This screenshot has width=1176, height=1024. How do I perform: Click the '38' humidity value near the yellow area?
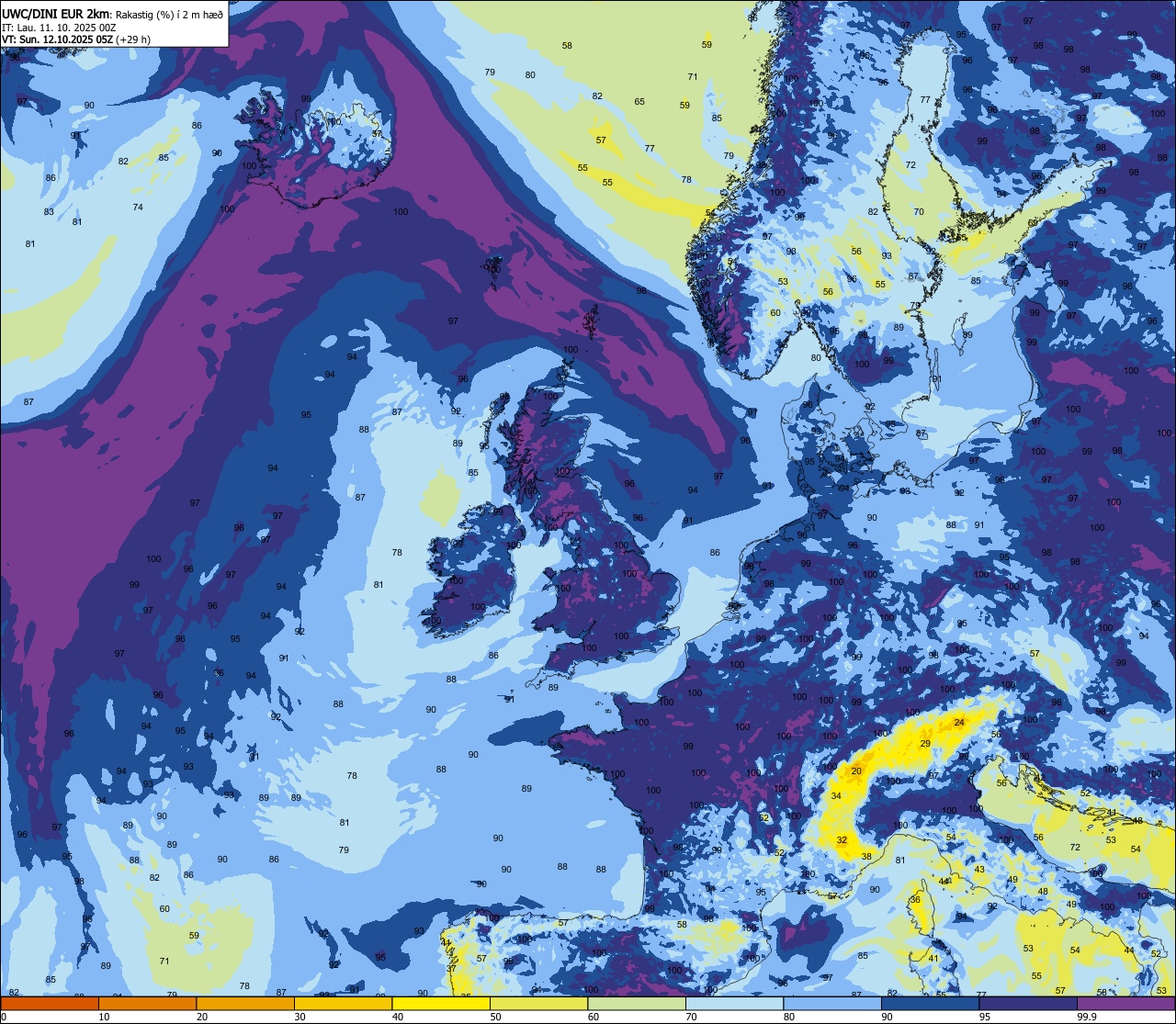coord(866,856)
